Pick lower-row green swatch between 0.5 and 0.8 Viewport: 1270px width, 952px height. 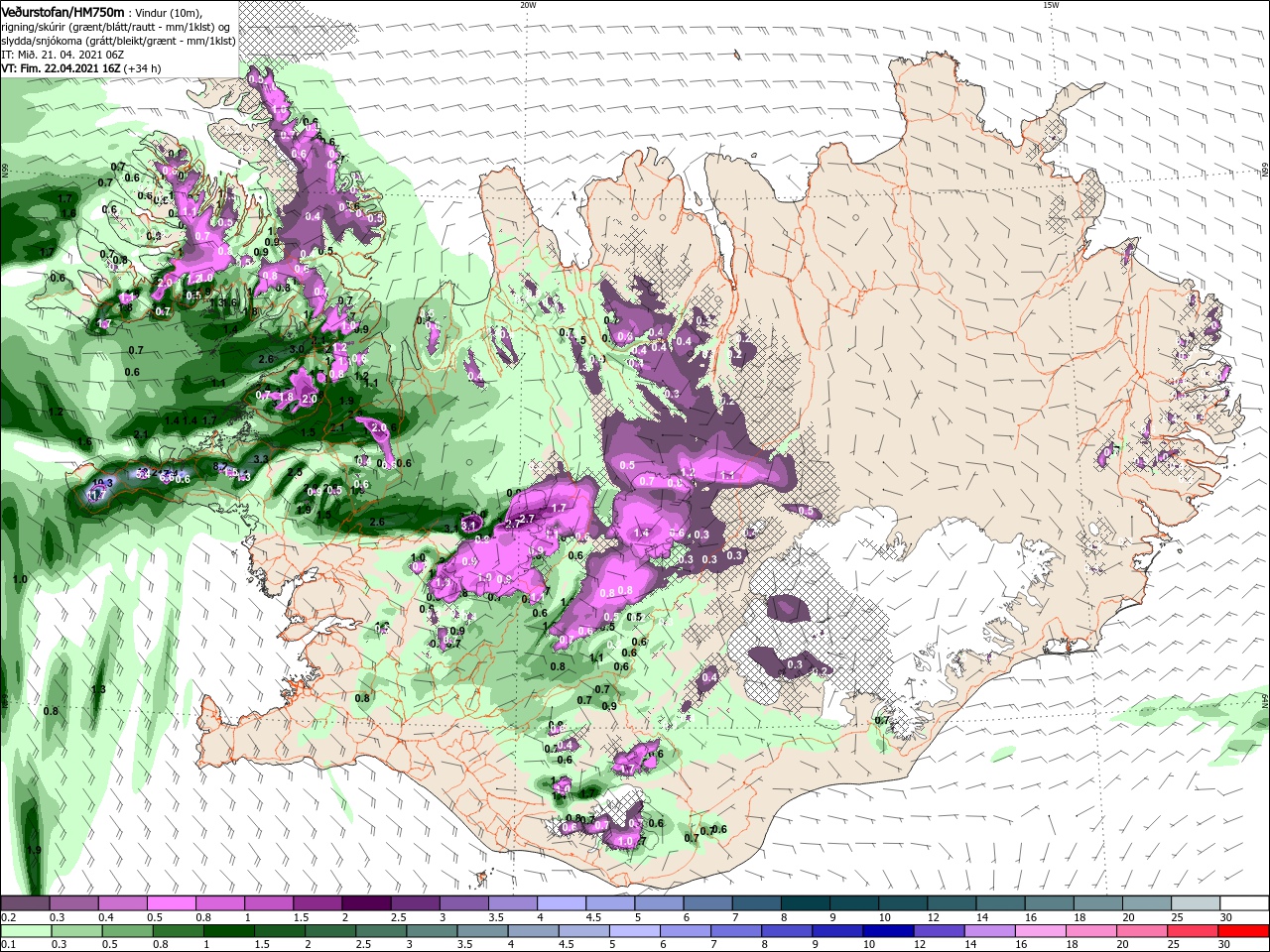[x=127, y=931]
